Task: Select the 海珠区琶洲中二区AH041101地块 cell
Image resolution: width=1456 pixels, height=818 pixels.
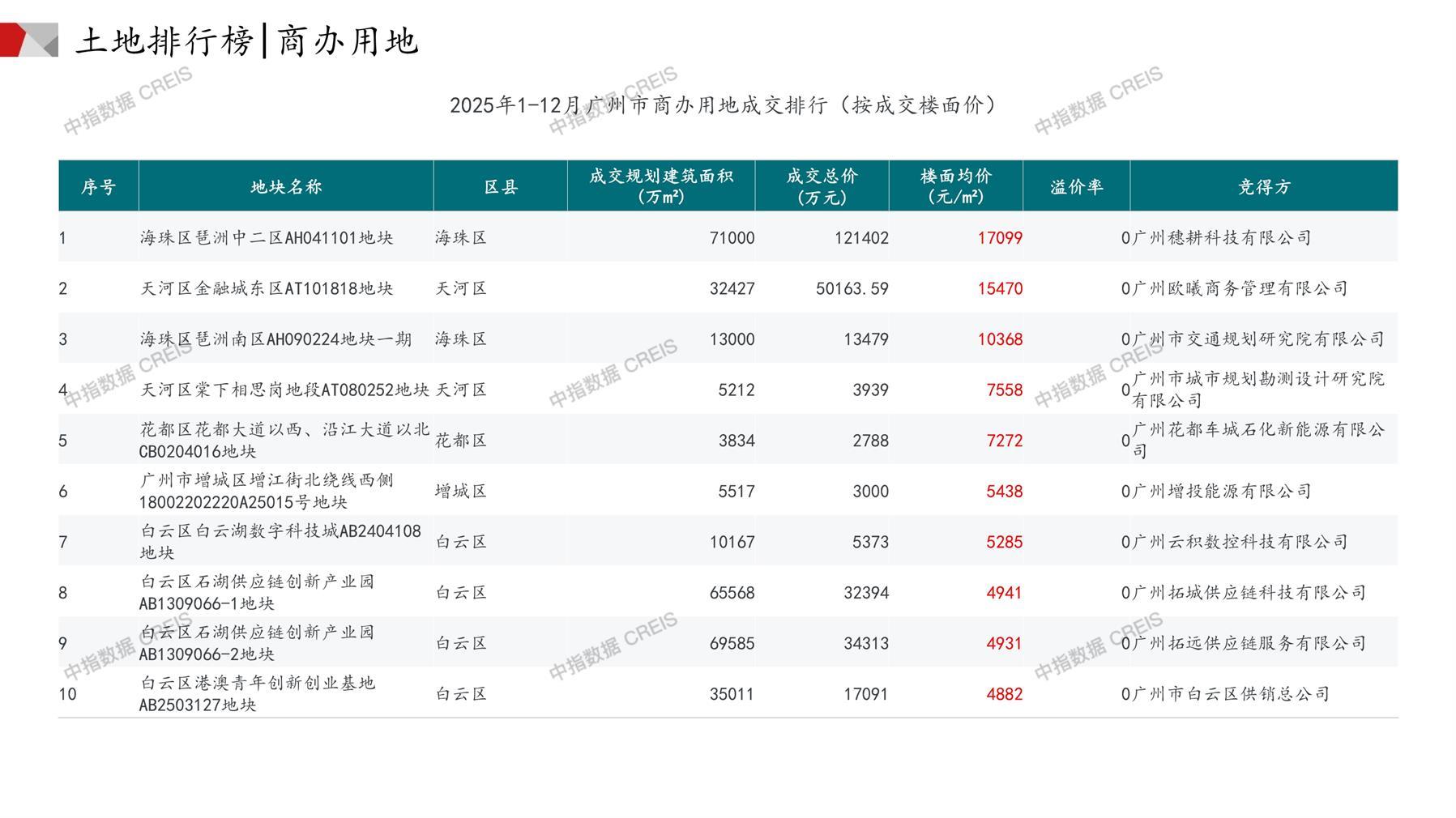Action: click(x=267, y=238)
